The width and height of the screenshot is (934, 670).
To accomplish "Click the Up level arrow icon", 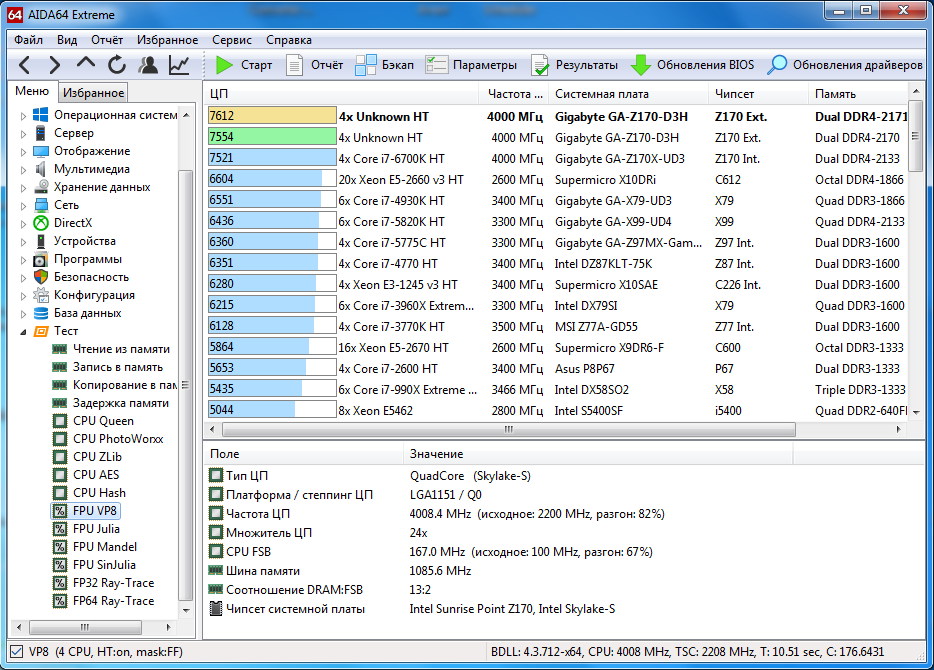I will [86, 63].
